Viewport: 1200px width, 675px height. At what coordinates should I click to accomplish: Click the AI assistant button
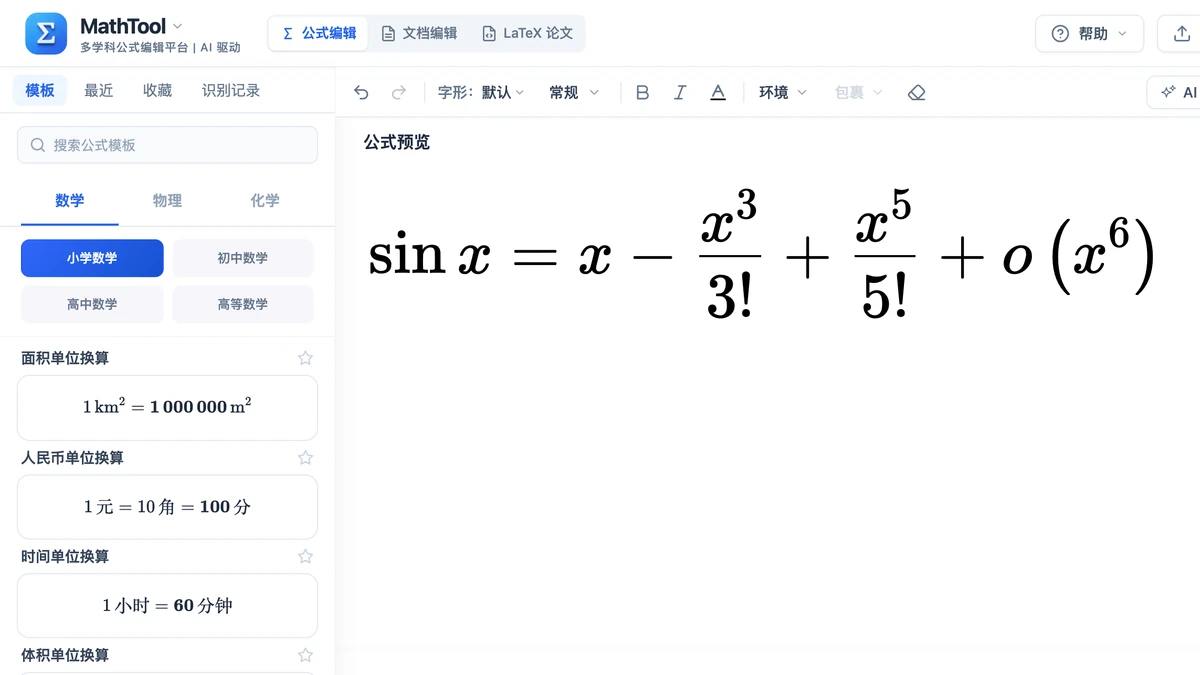click(1174, 93)
